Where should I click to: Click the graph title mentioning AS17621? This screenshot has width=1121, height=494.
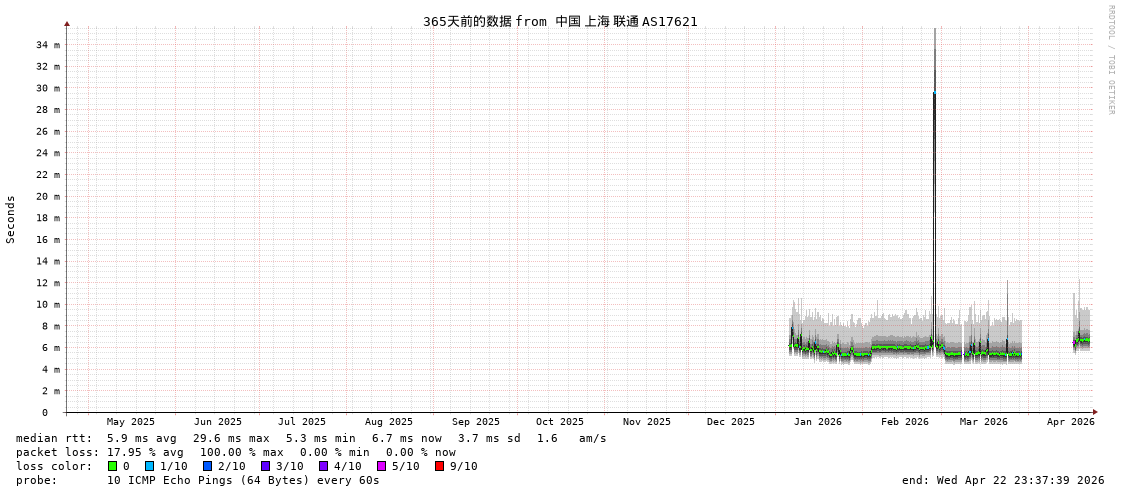coord(560,21)
